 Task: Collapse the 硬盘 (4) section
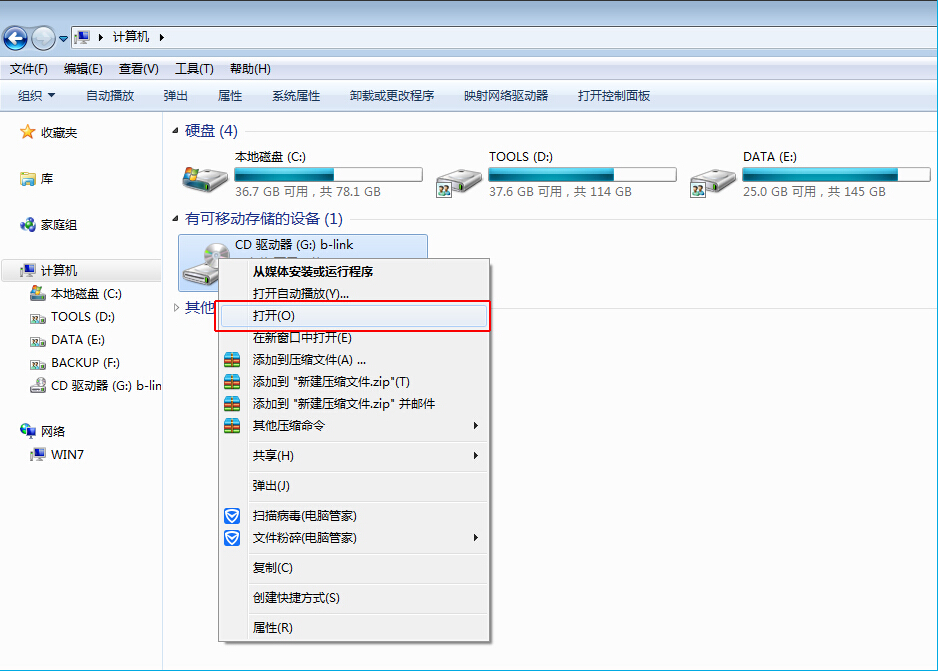[176, 130]
